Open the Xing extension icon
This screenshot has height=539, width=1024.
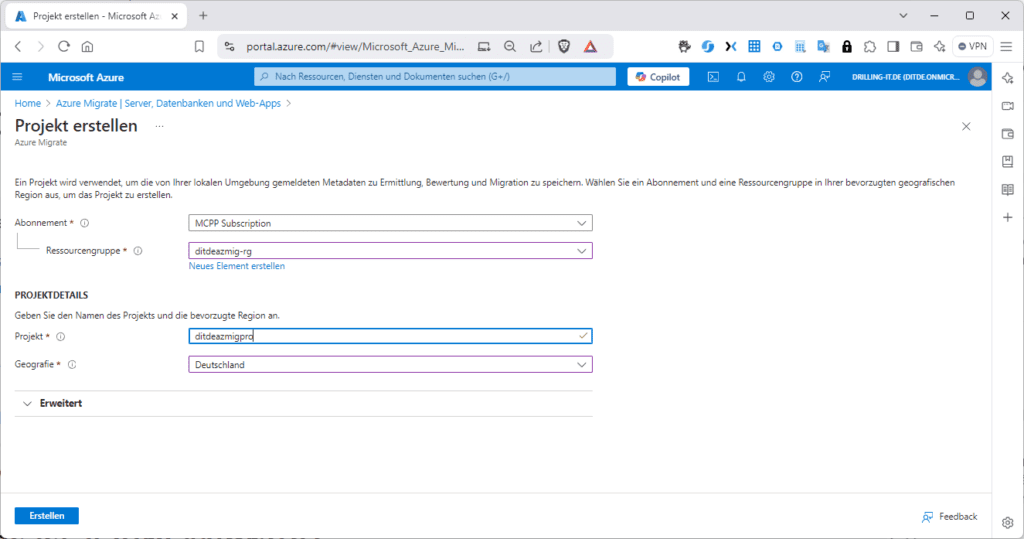731,46
